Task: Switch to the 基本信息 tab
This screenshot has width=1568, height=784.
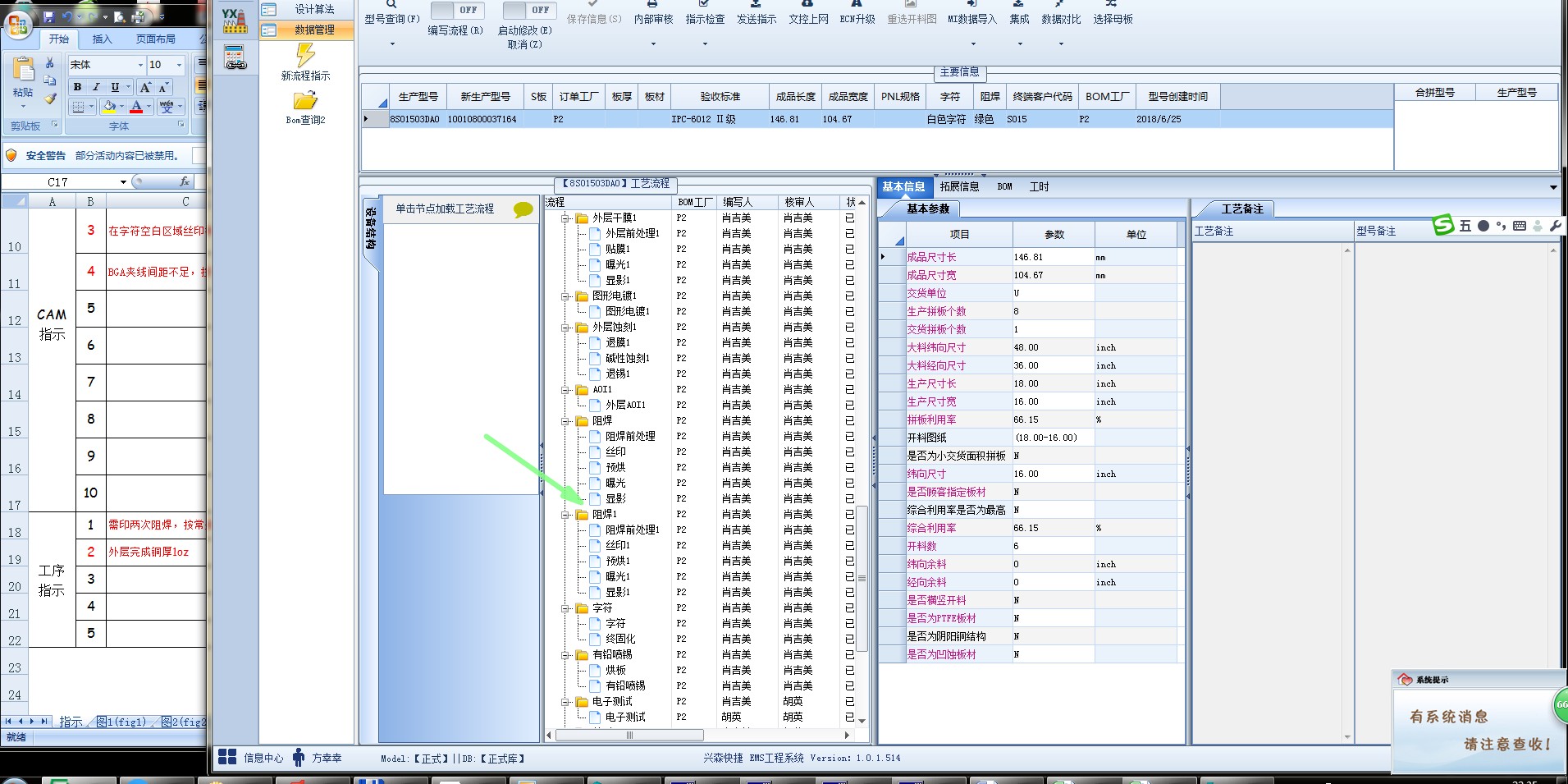Action: click(x=903, y=187)
